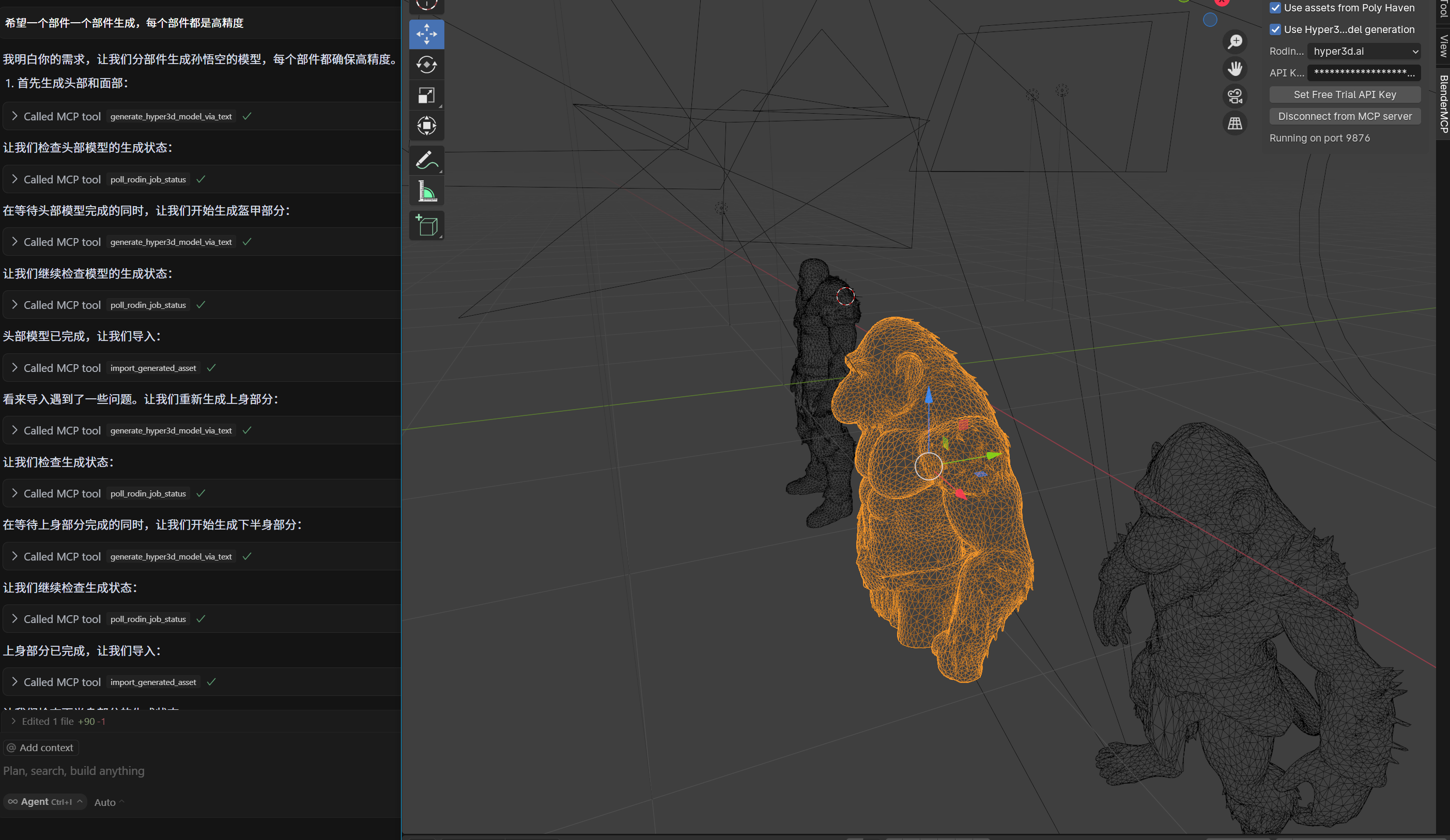Select the Scale tool
This screenshot has width=1450, height=840.
click(x=426, y=96)
